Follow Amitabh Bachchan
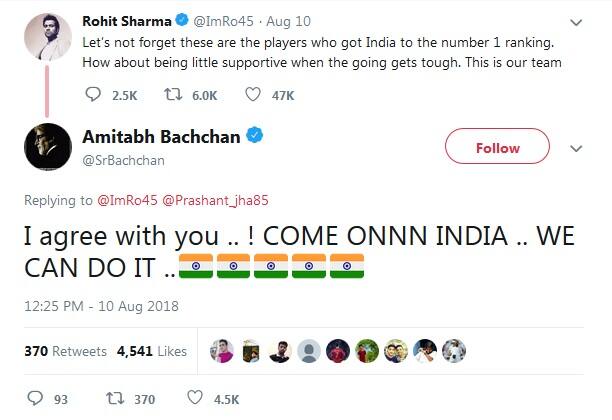 click(x=497, y=148)
